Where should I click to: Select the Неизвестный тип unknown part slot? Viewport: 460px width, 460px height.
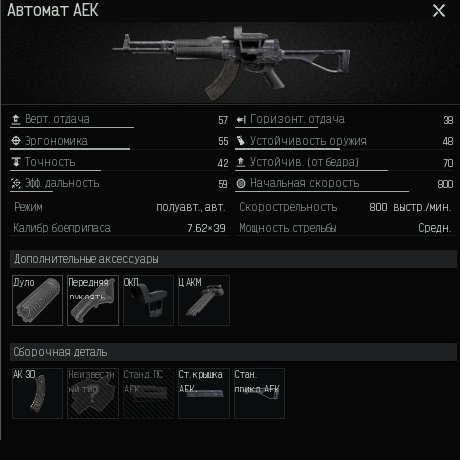pos(93,393)
